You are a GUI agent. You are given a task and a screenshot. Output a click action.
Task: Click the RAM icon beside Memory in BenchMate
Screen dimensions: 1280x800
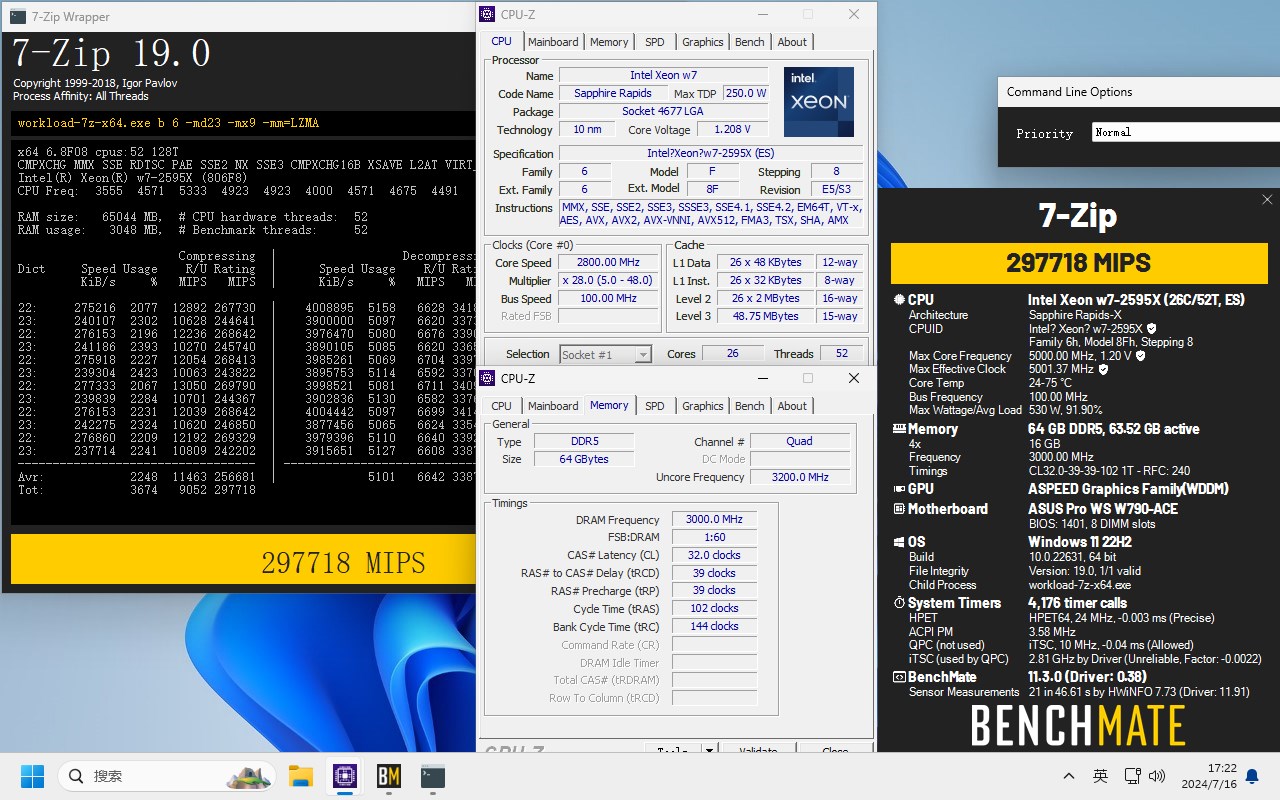point(899,429)
